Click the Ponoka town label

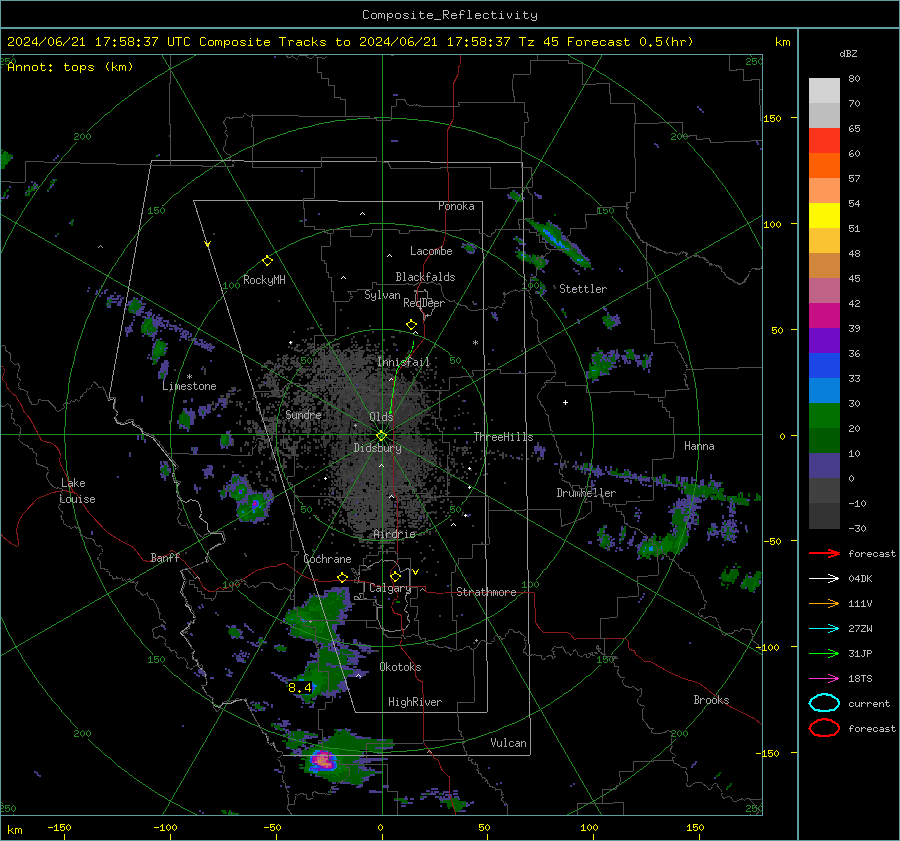point(456,206)
